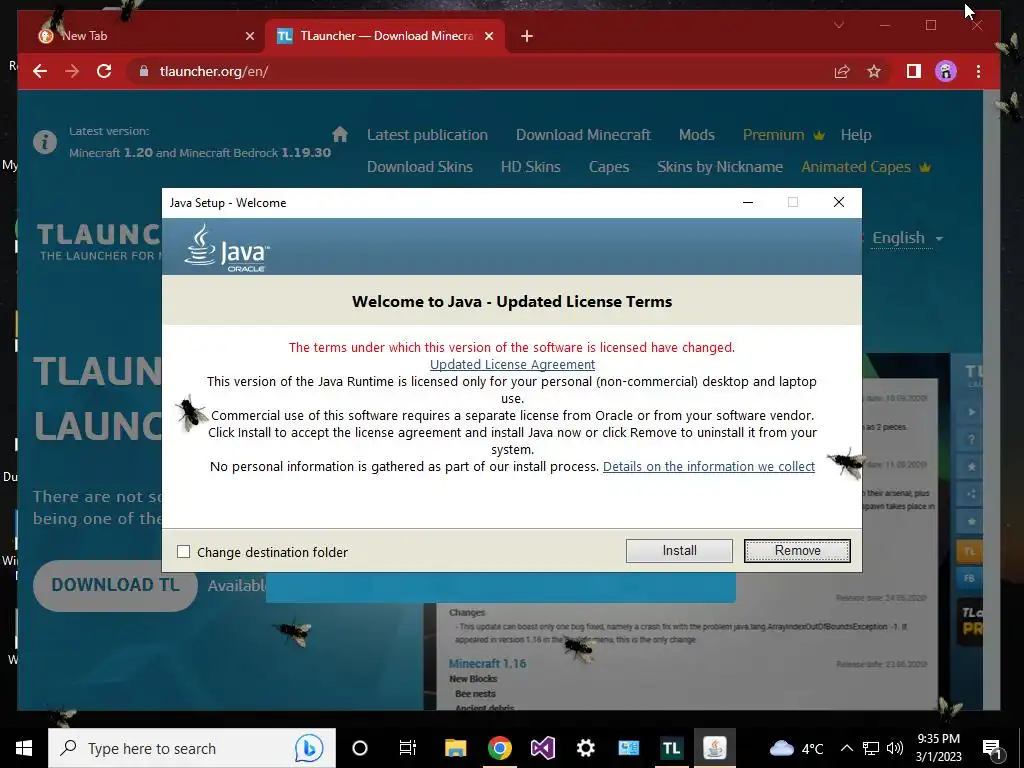Minimize the Java Setup dialog
This screenshot has width=1024, height=768.
[748, 202]
